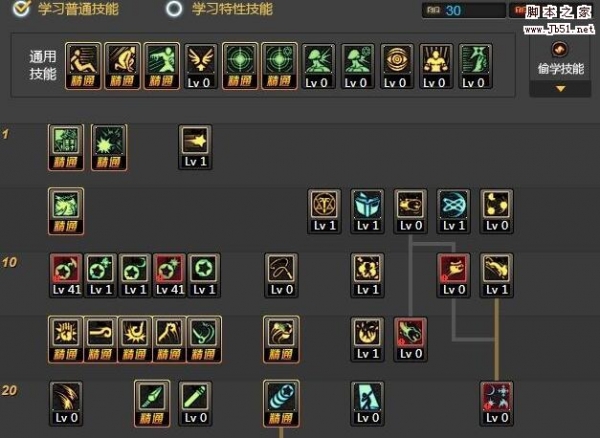Click the 偷学技能 round orange icon
This screenshot has height=438, width=600.
point(560,49)
